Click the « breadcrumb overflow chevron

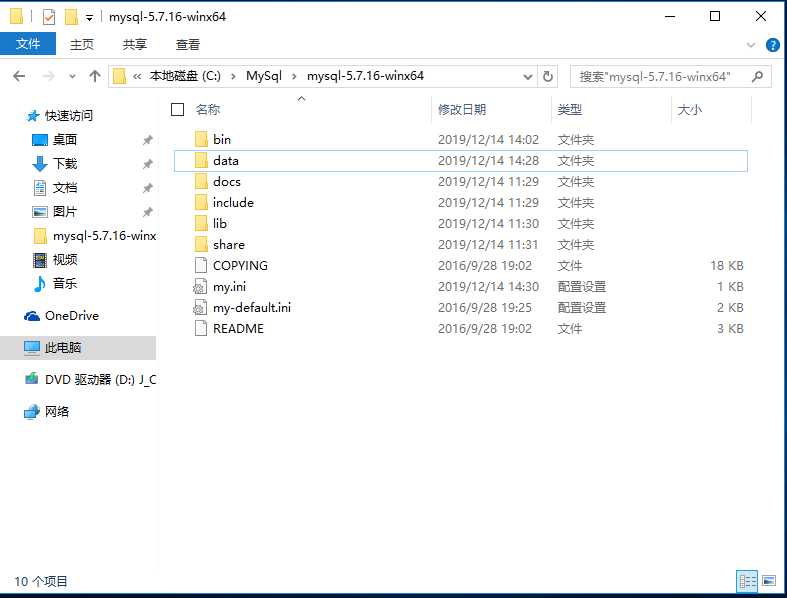(137, 76)
